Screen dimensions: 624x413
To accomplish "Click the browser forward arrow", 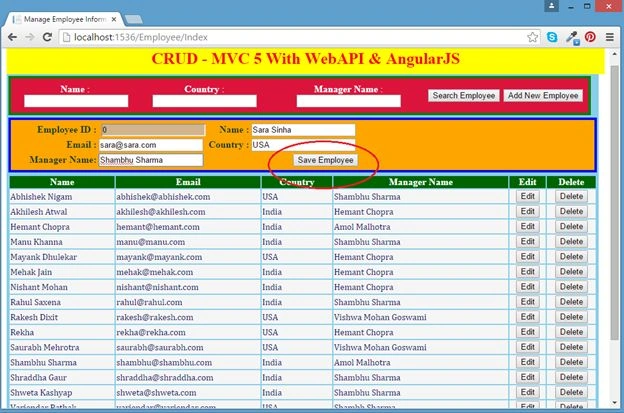I will [30, 37].
